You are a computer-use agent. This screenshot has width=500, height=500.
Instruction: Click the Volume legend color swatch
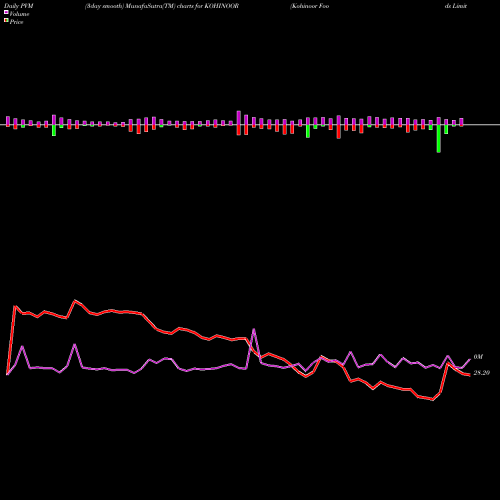[x=6, y=12]
